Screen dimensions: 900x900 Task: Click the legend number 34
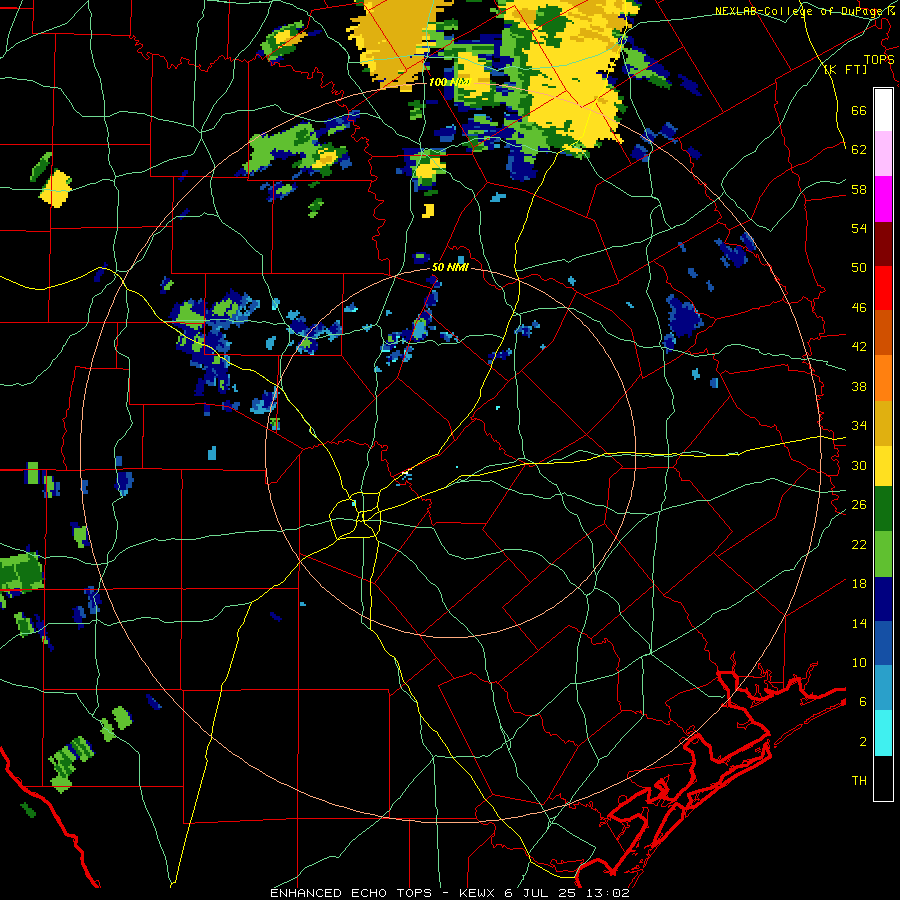859,426
